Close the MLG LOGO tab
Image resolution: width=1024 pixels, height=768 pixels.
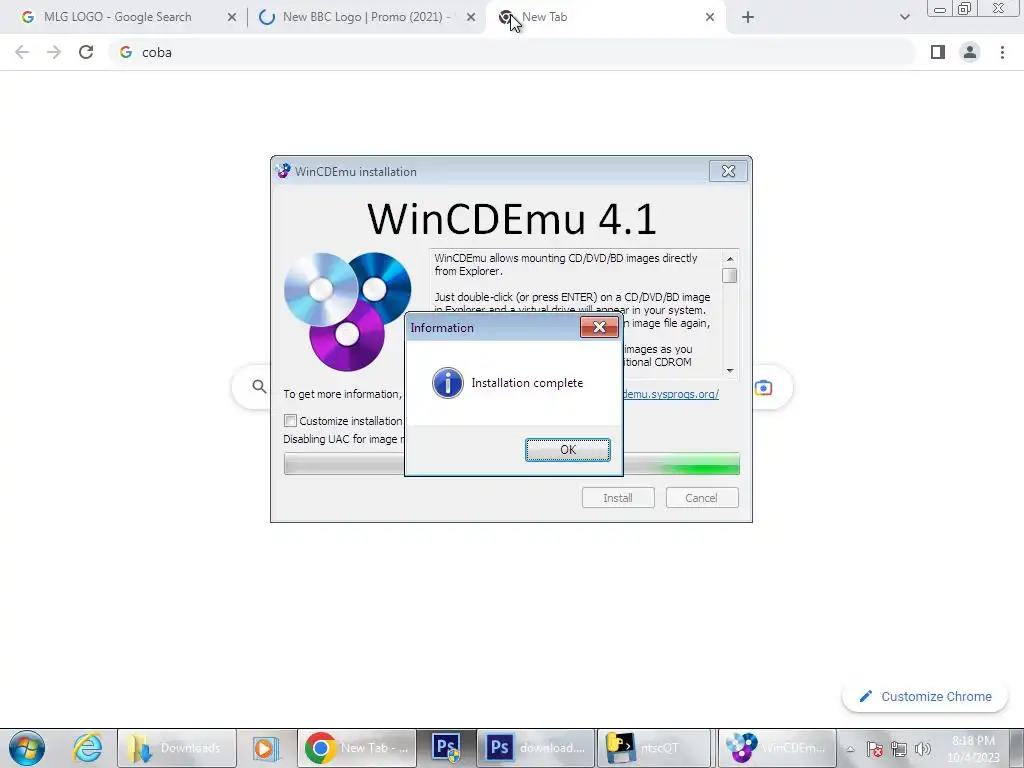(232, 17)
